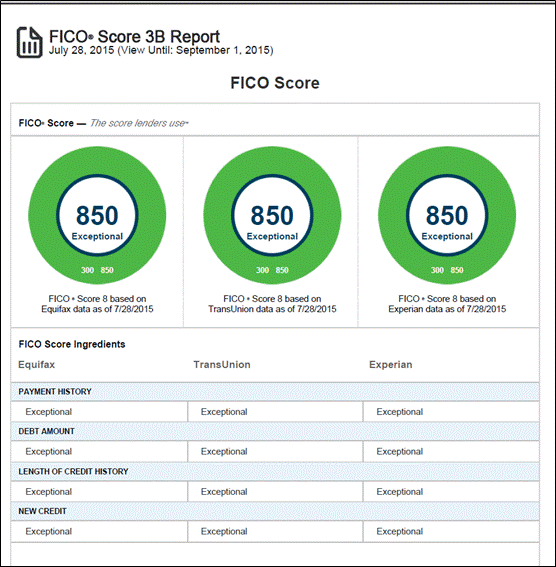The image size is (556, 567).
Task: Click the TransUnion 850 score gauge
Action: pos(272,215)
